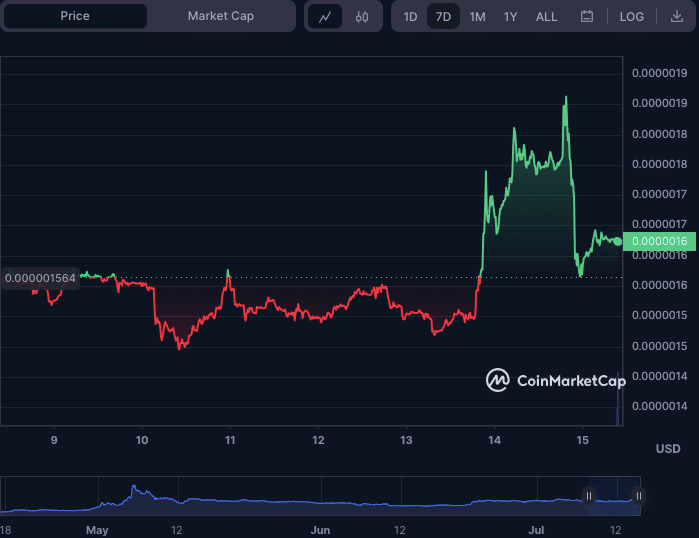Set time range to 1Y
The image size is (699, 538).
(x=511, y=17)
